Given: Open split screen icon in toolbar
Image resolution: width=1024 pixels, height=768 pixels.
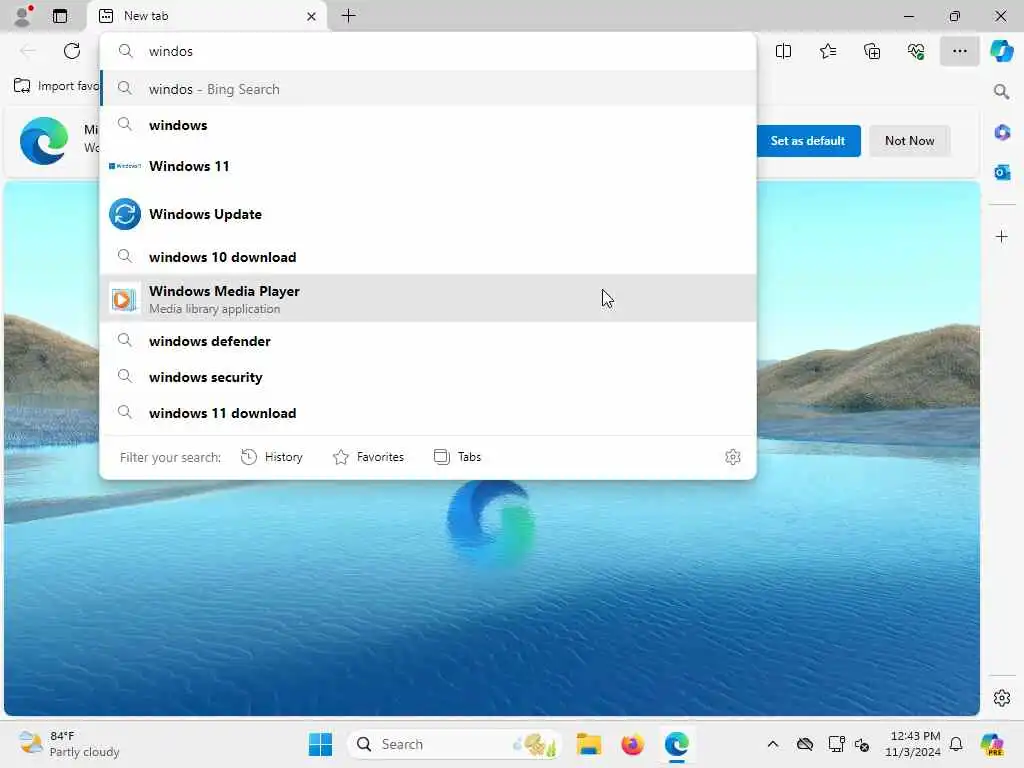Looking at the screenshot, I should [x=783, y=51].
